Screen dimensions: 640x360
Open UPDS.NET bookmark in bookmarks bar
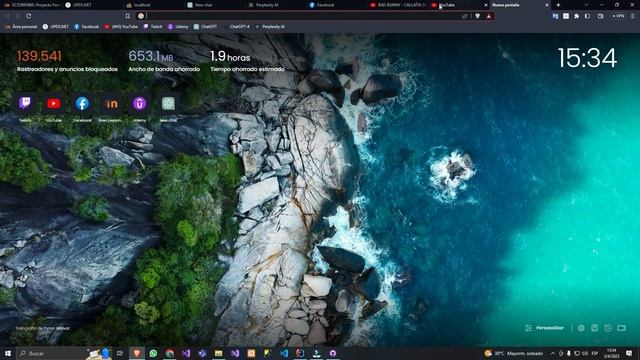pos(56,27)
